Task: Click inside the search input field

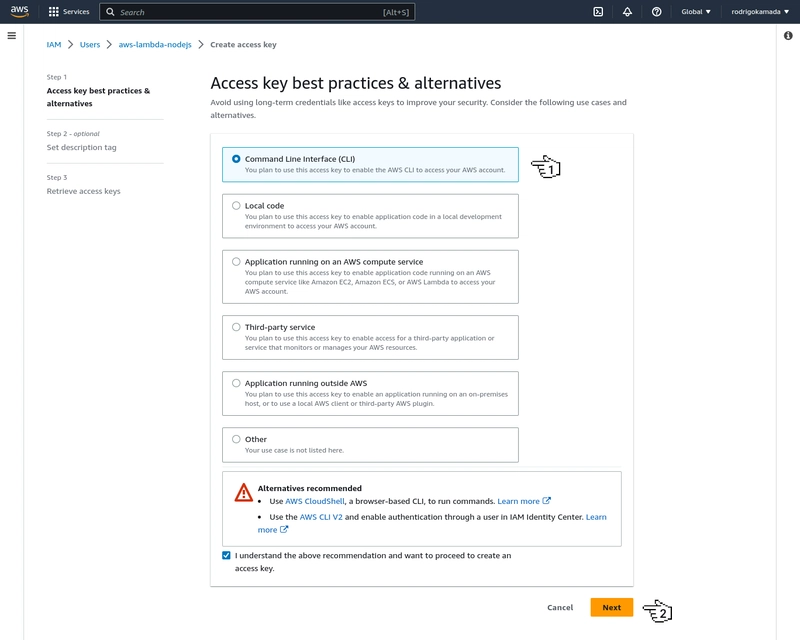Action: (250, 11)
